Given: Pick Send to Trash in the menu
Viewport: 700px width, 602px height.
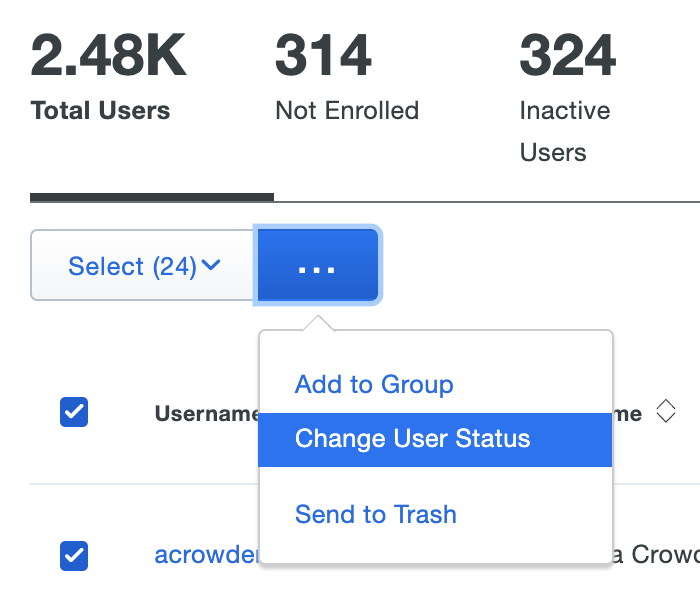Looking at the screenshot, I should (375, 515).
